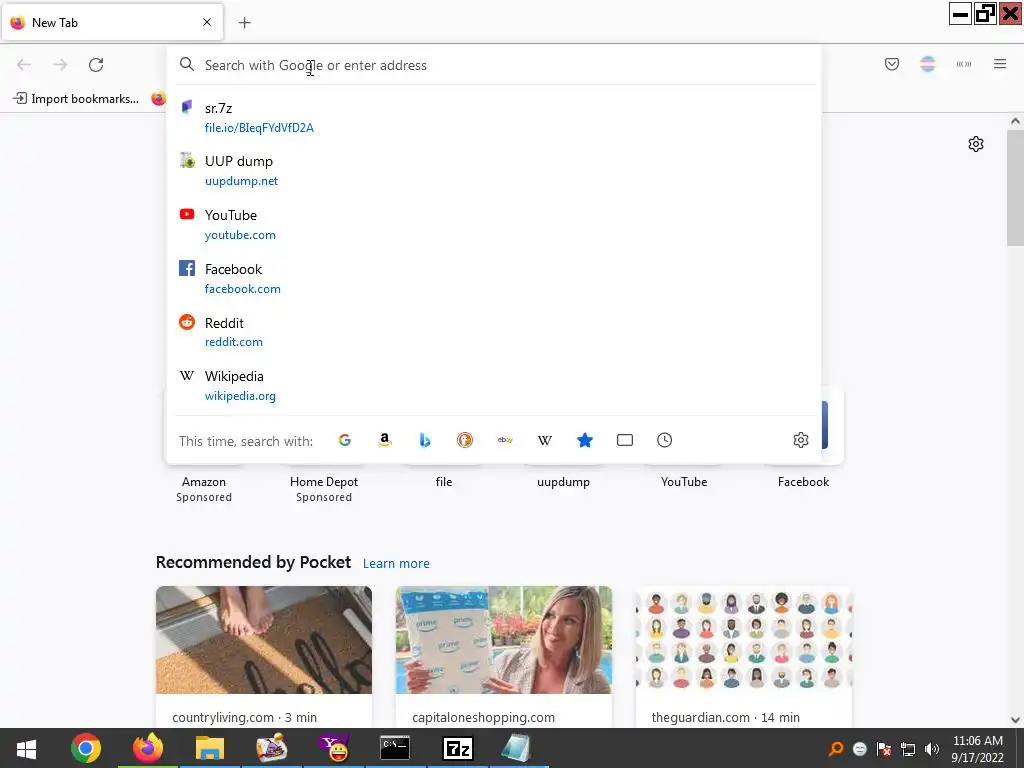
Task: Open the capitaloneshopping.com Pocket story thumbnail
Action: pos(504,640)
